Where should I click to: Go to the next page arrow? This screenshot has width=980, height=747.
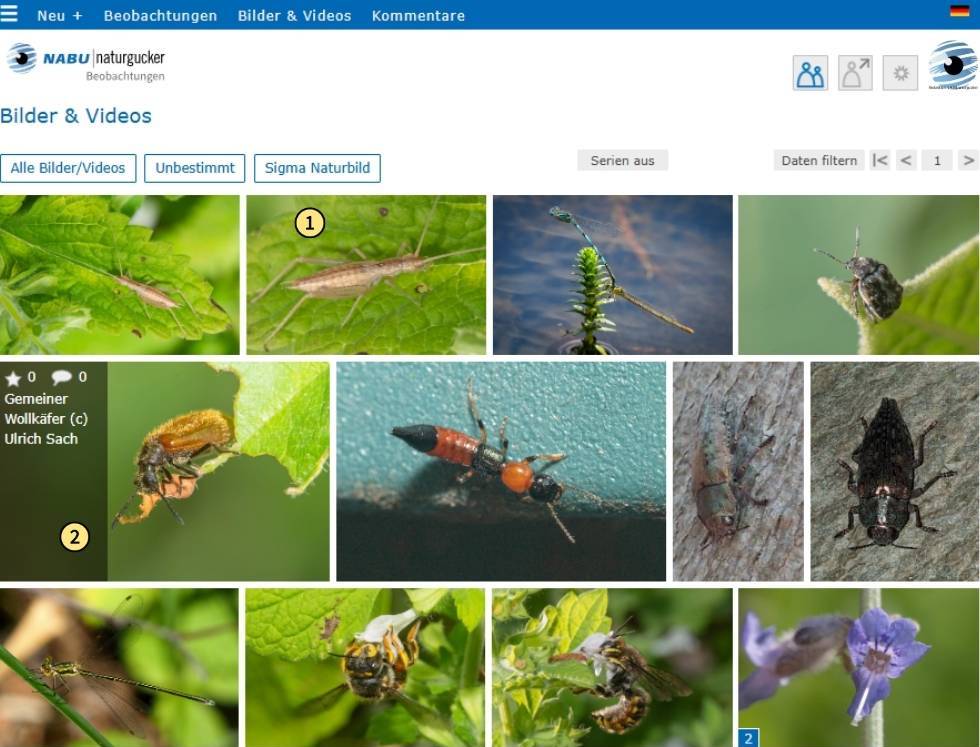[968, 161]
